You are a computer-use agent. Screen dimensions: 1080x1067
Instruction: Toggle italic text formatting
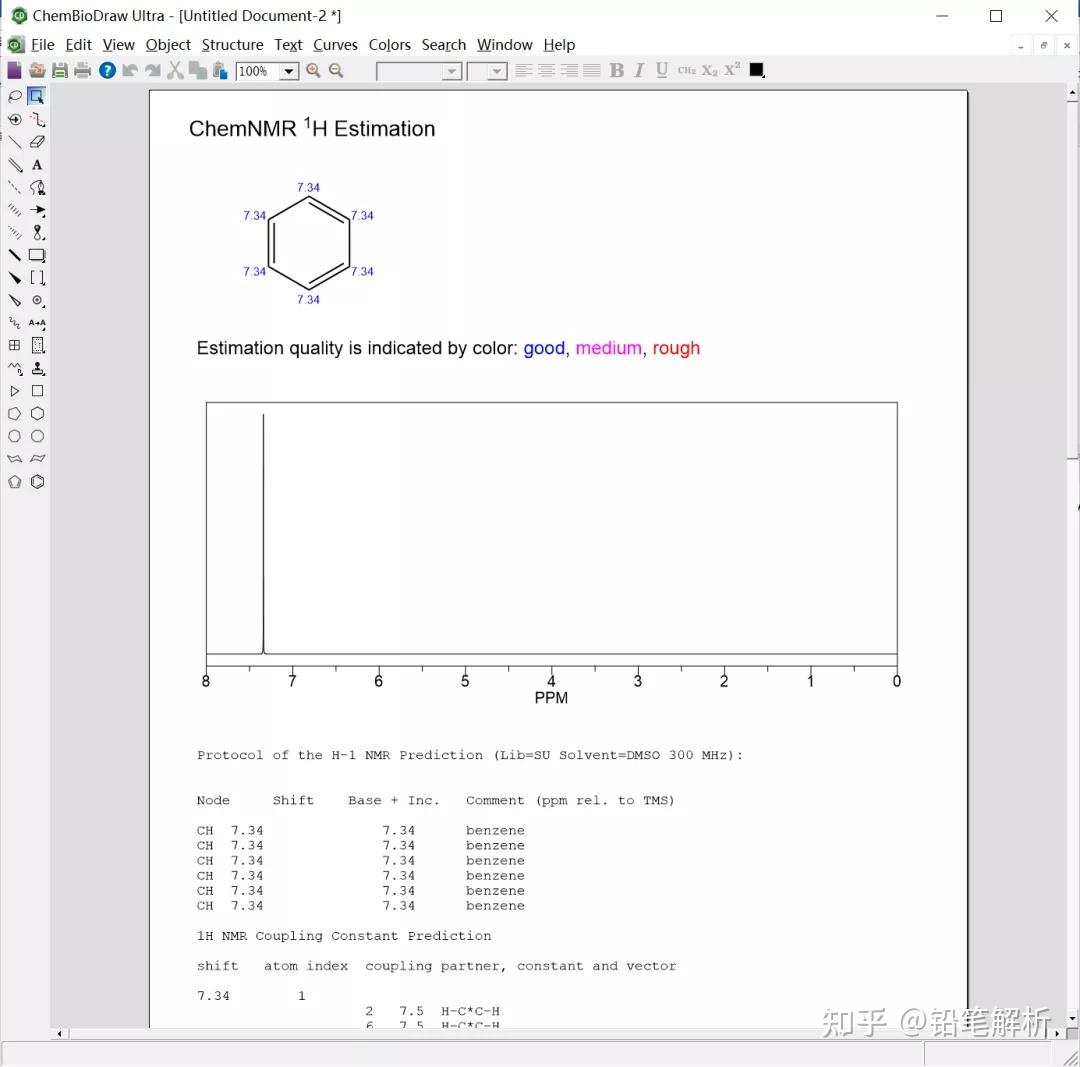pos(638,70)
